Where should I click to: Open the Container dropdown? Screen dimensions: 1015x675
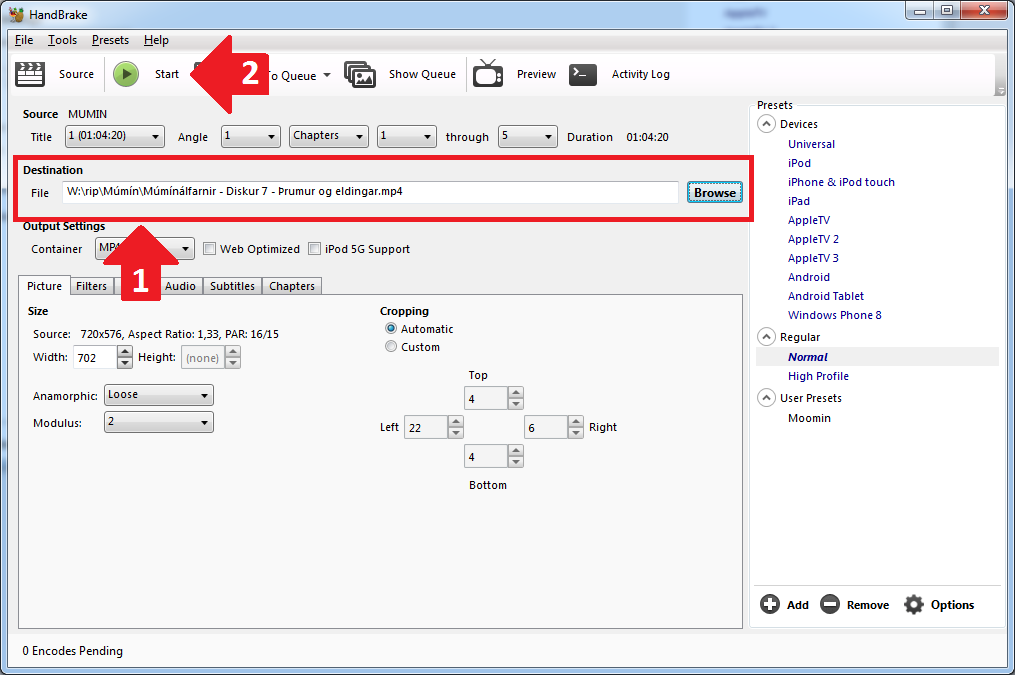click(145, 249)
